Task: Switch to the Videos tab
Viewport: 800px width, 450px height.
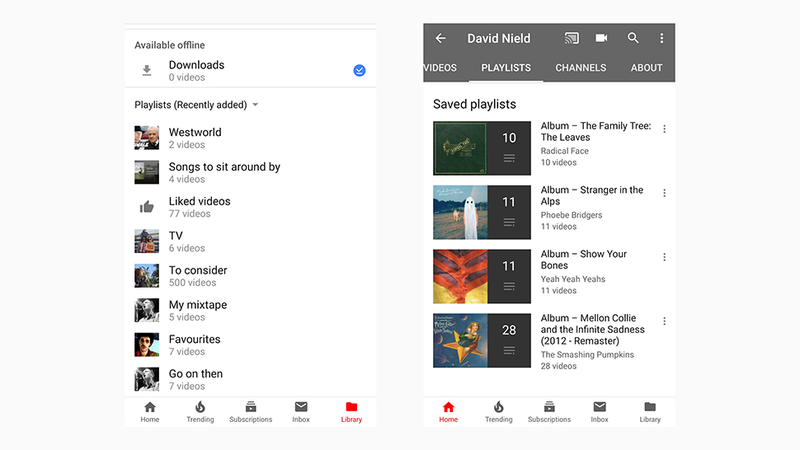Action: (440, 68)
